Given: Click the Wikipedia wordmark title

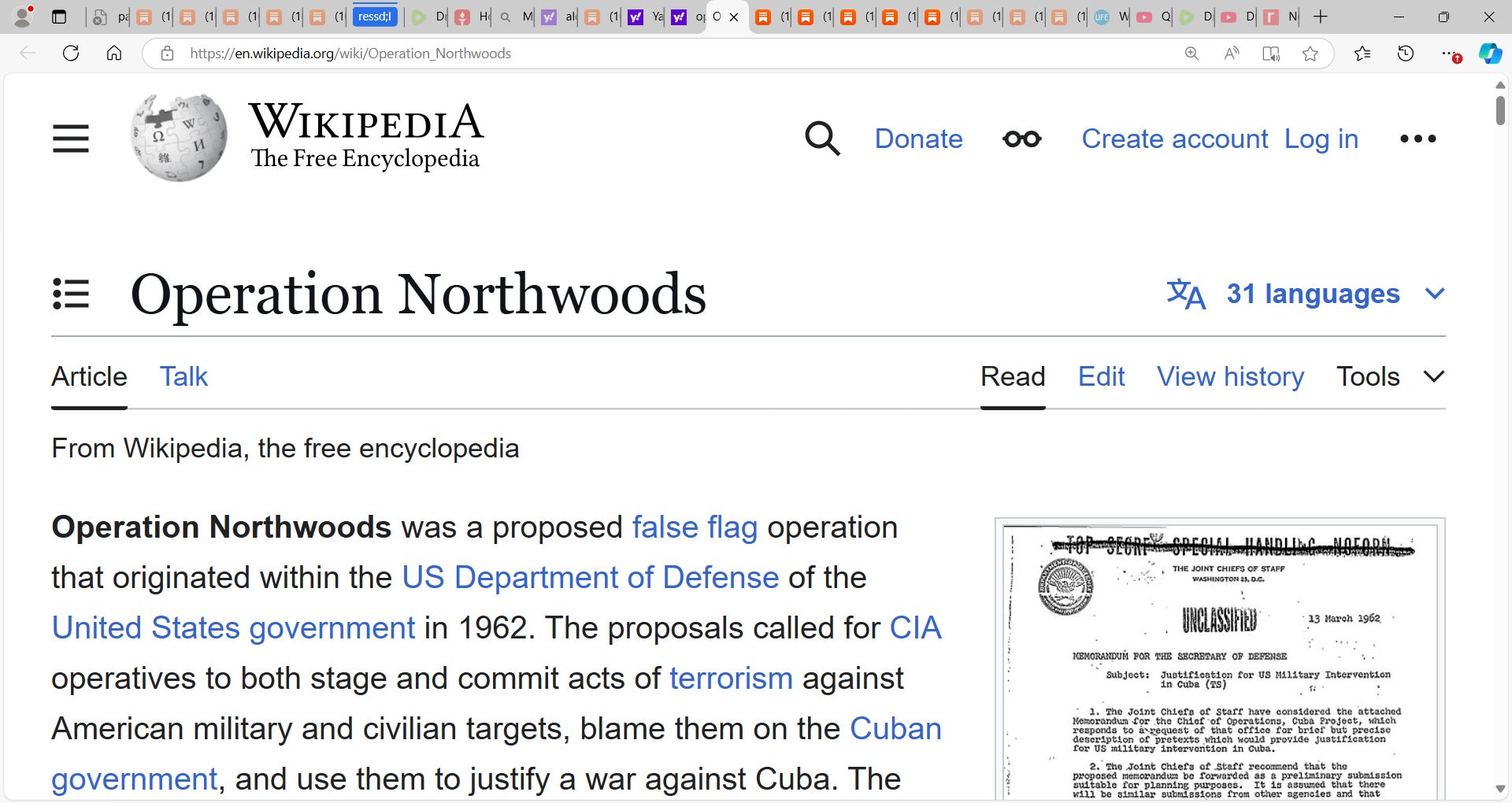Looking at the screenshot, I should [x=366, y=121].
